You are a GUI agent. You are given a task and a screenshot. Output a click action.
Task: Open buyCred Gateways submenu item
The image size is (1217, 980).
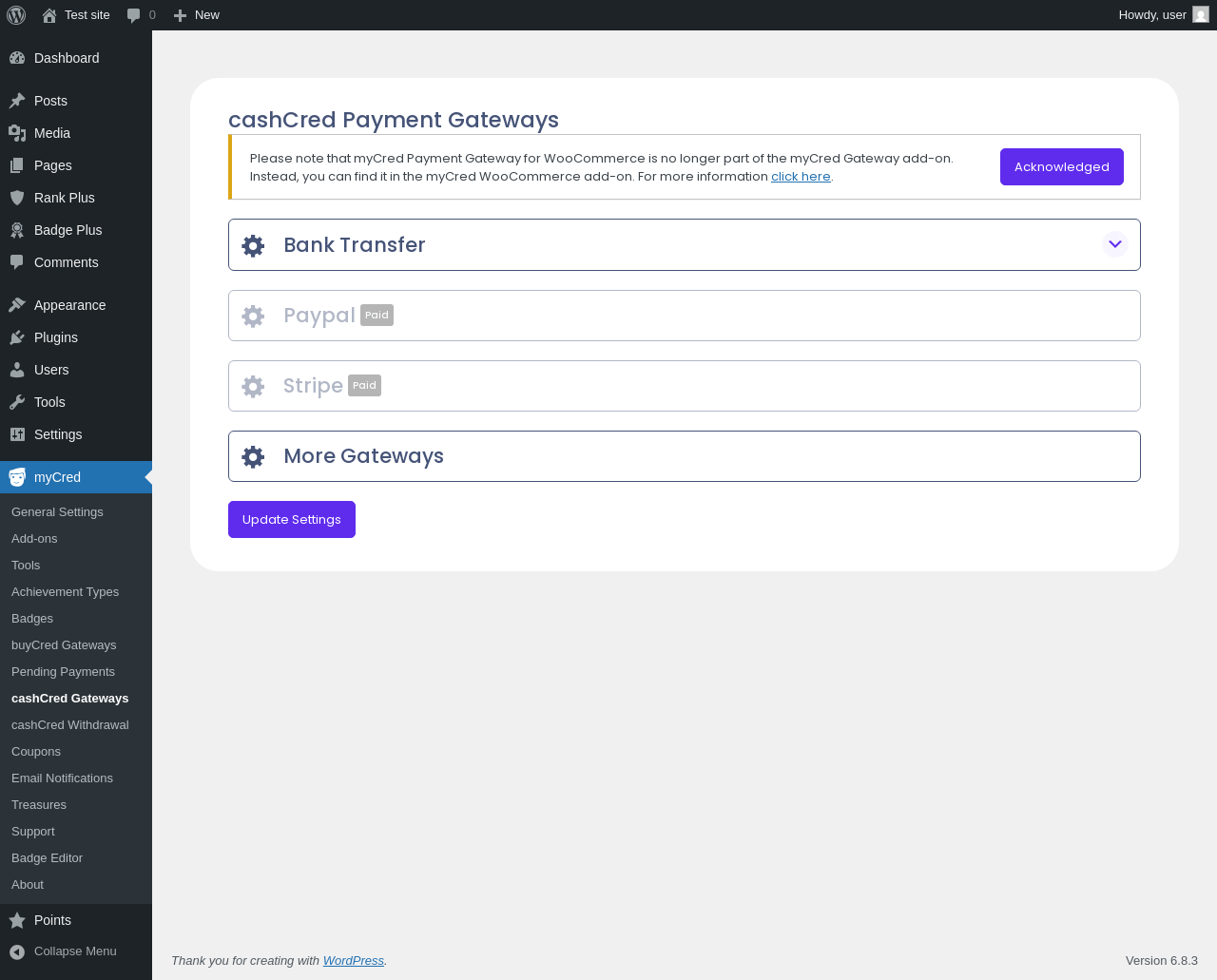[x=64, y=644]
